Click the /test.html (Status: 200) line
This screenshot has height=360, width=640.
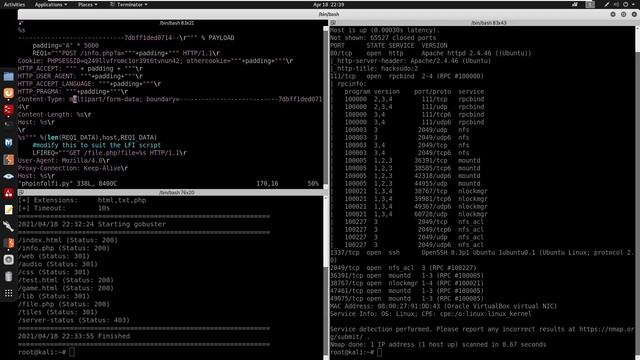(66, 280)
